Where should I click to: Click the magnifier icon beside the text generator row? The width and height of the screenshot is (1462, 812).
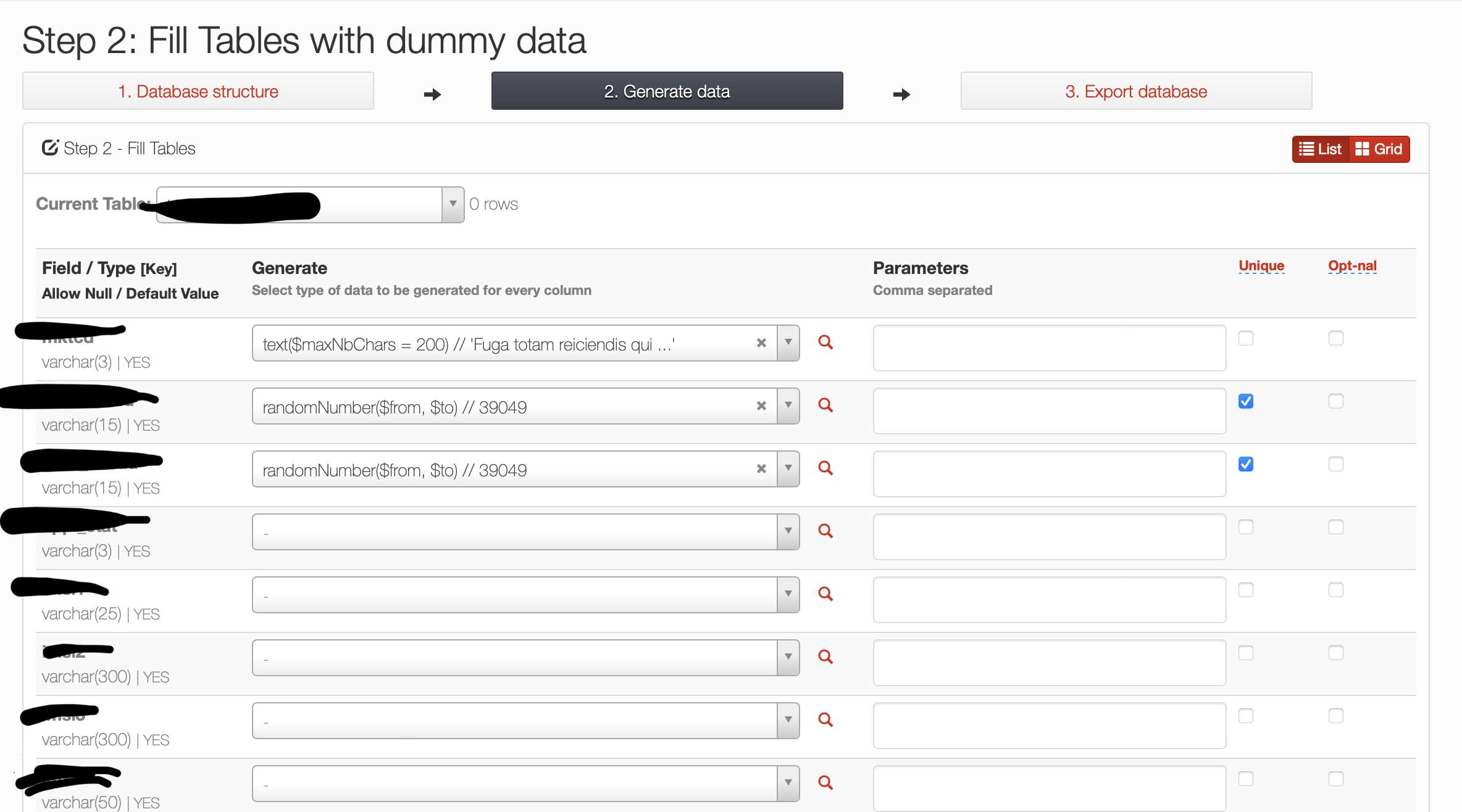coord(825,342)
